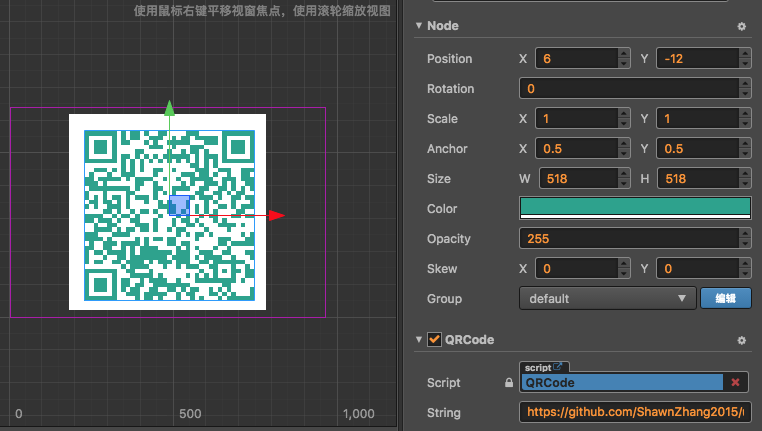Click the Size W input field
The width and height of the screenshot is (762, 431).
click(579, 178)
